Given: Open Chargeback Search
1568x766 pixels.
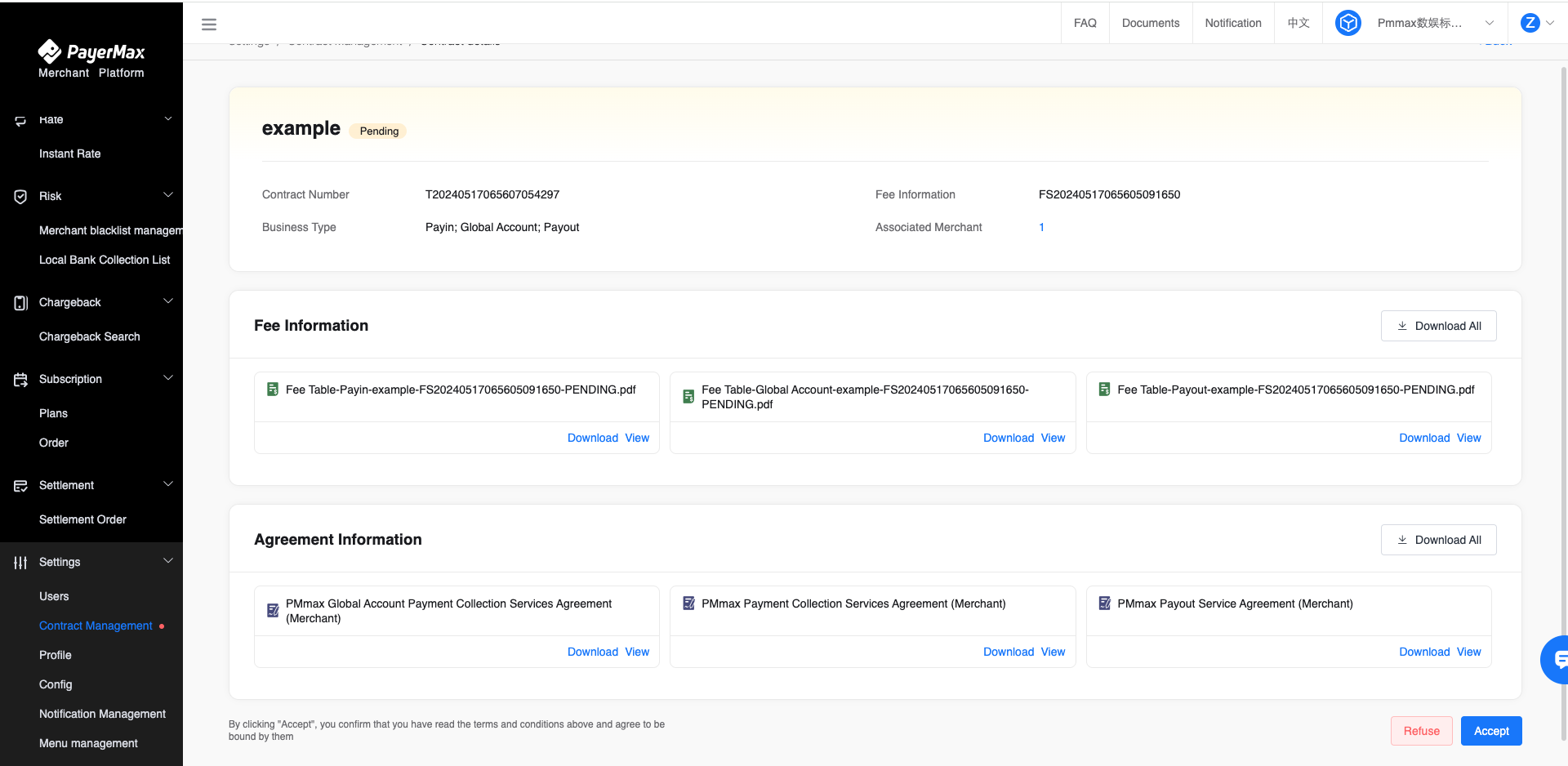Looking at the screenshot, I should click(x=90, y=336).
